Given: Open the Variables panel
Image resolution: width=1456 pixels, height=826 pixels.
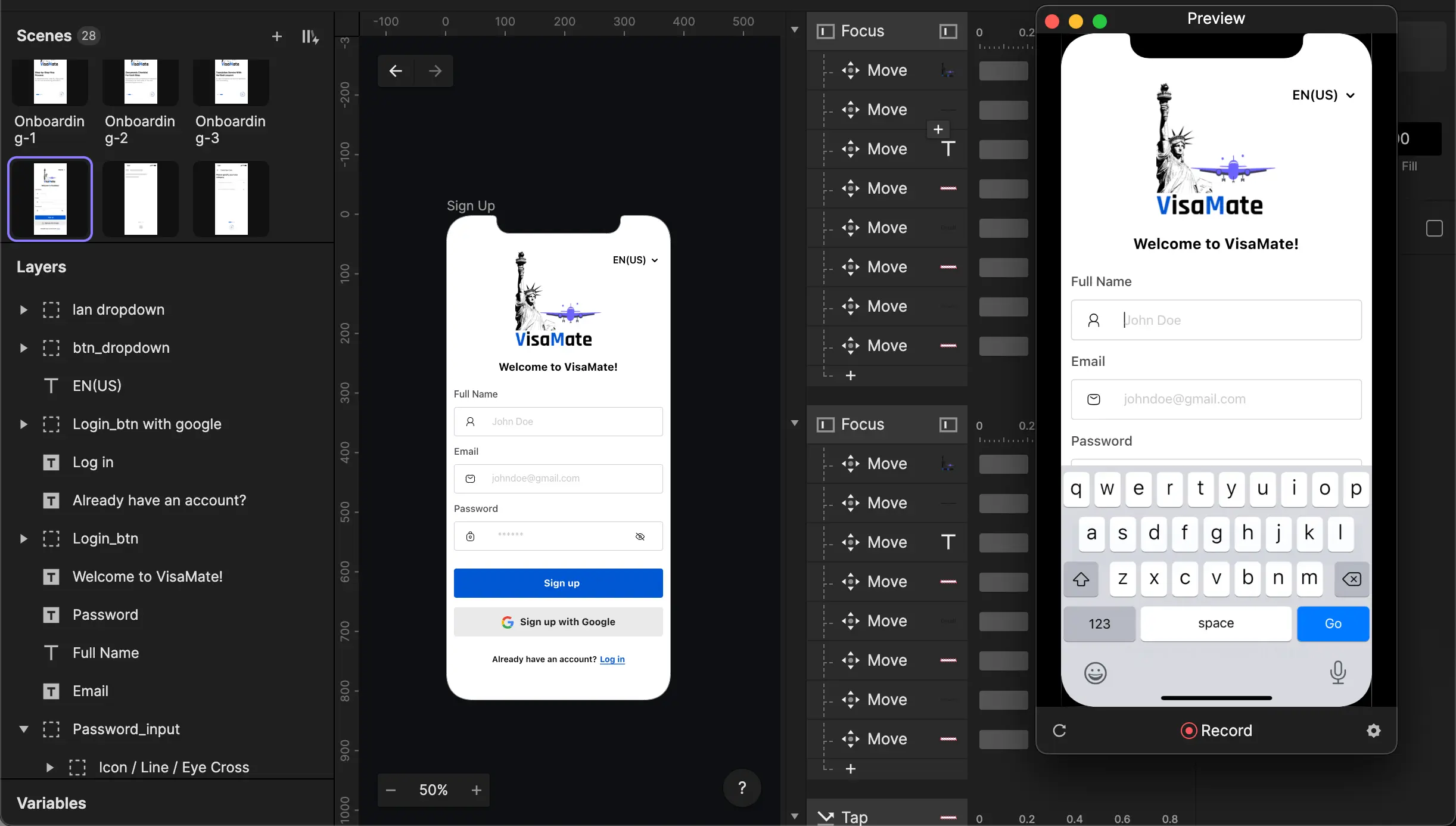Looking at the screenshot, I should [51, 803].
